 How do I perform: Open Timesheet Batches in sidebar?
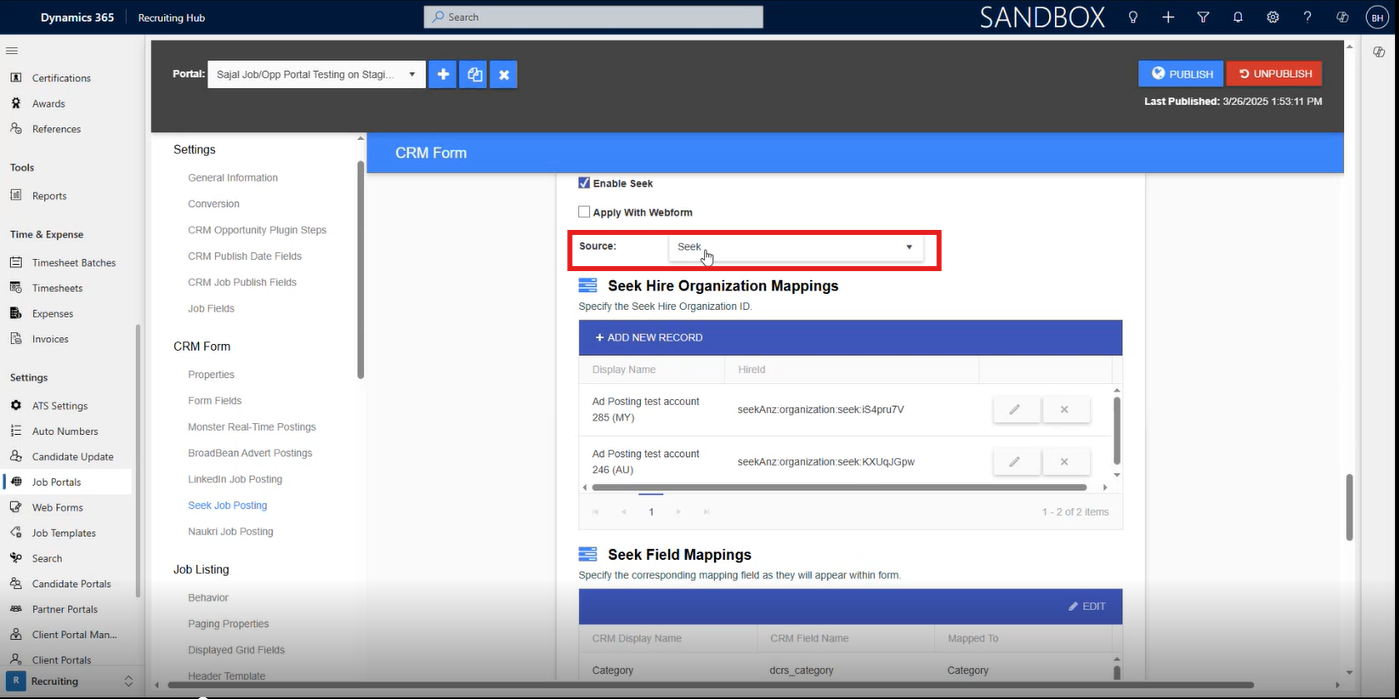tap(73, 263)
